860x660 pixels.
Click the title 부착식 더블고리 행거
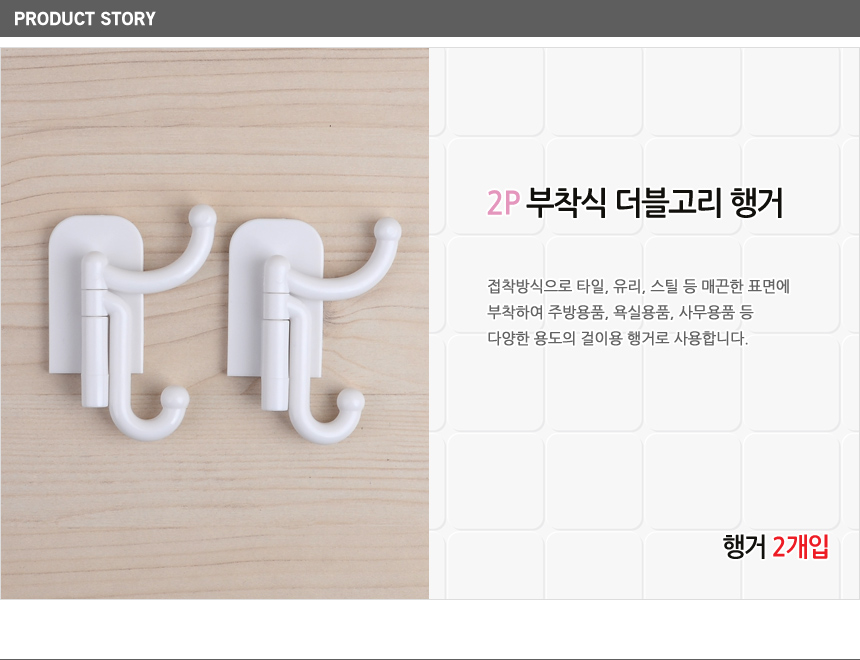[654, 202]
